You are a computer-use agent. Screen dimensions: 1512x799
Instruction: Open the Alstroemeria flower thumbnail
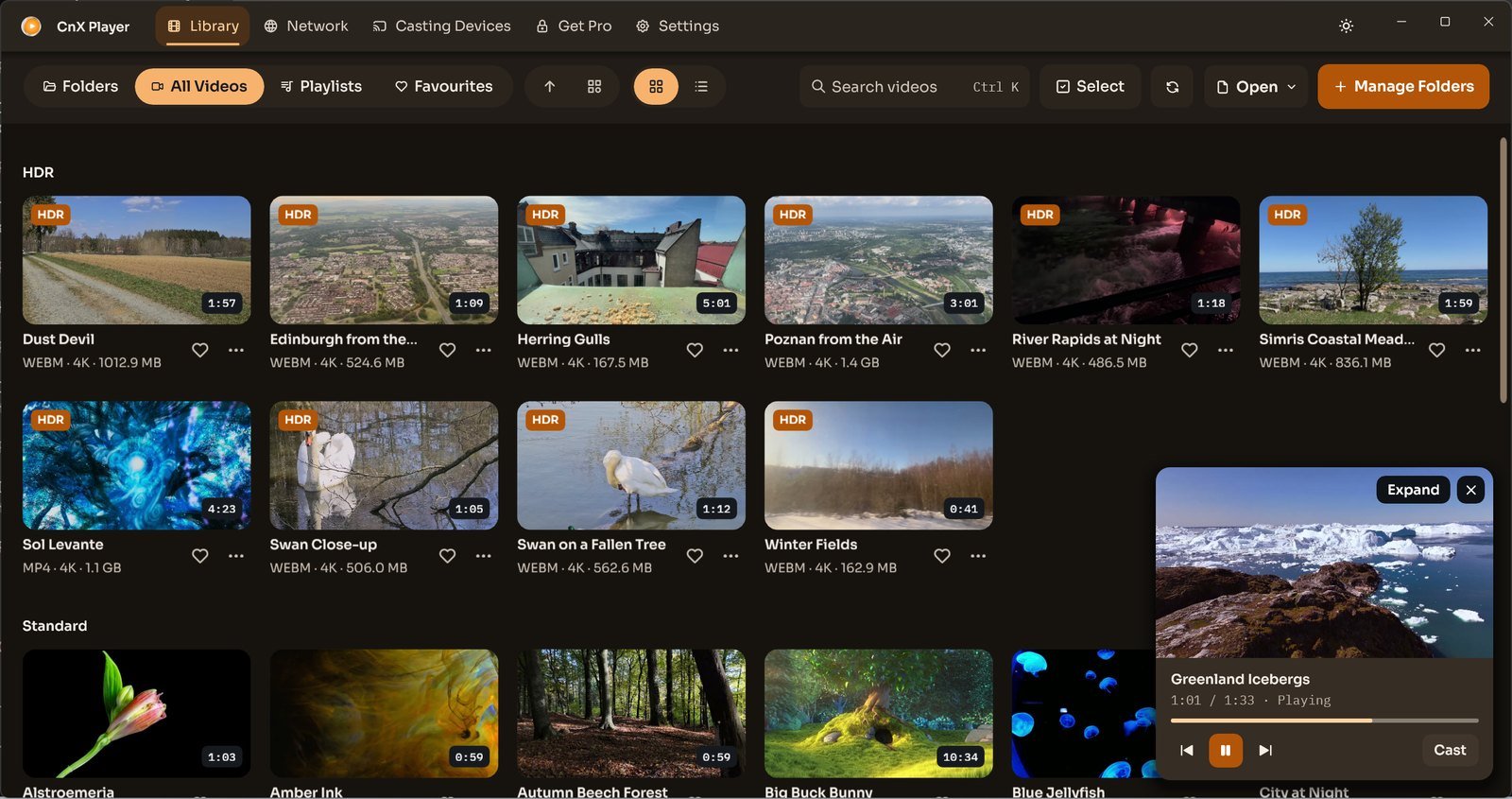(137, 713)
